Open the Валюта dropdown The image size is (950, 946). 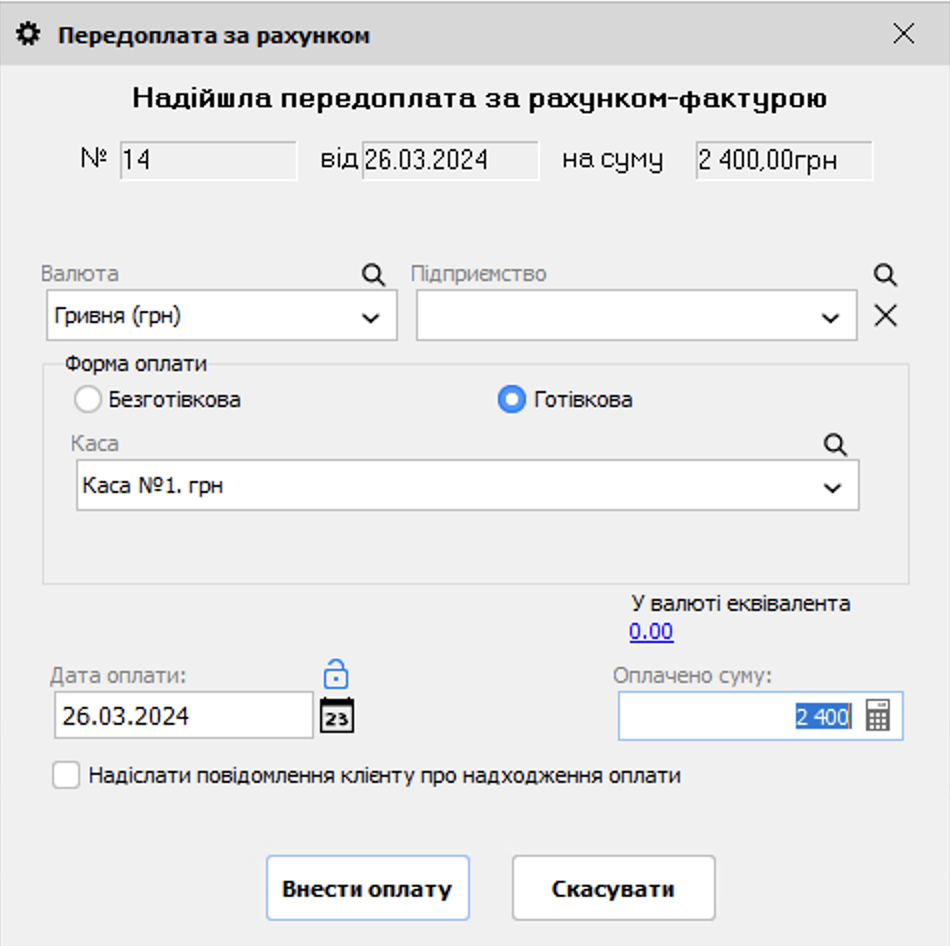(370, 316)
